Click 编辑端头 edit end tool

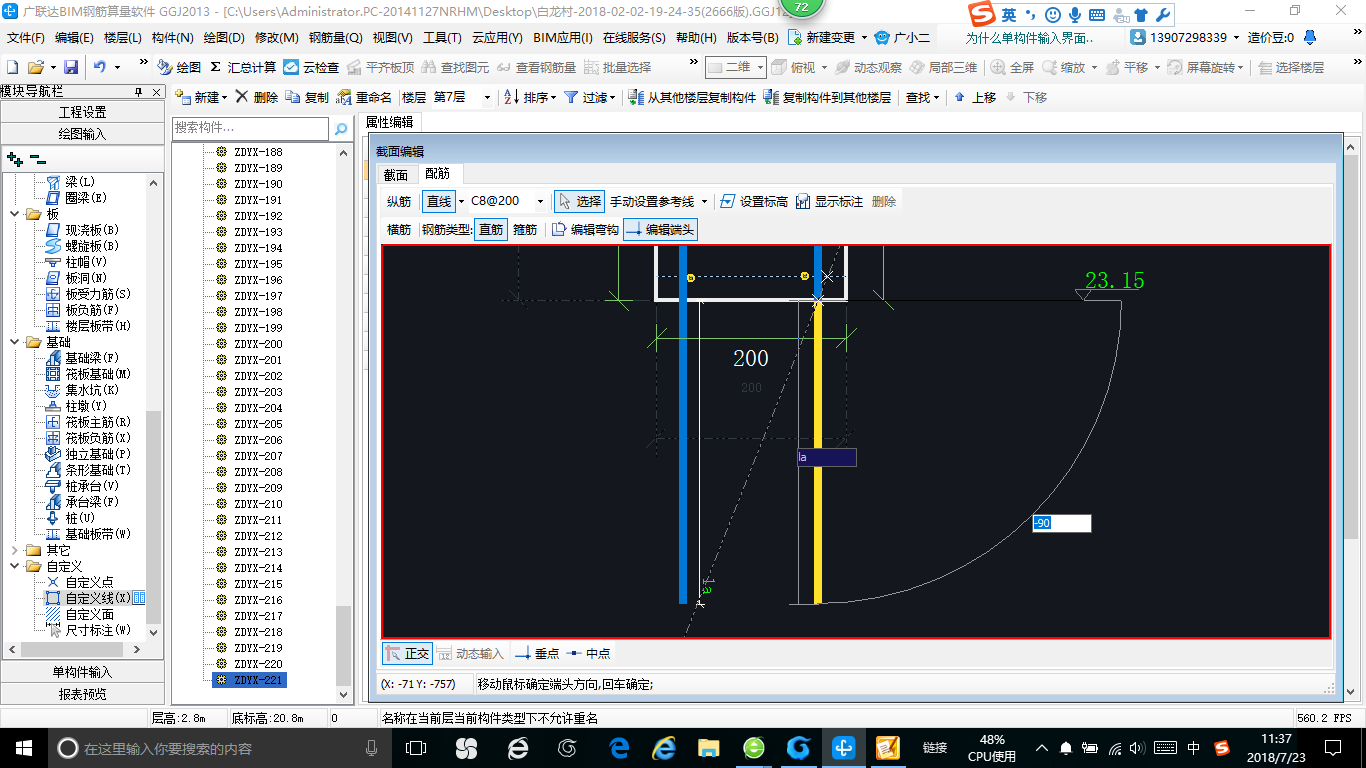click(660, 229)
